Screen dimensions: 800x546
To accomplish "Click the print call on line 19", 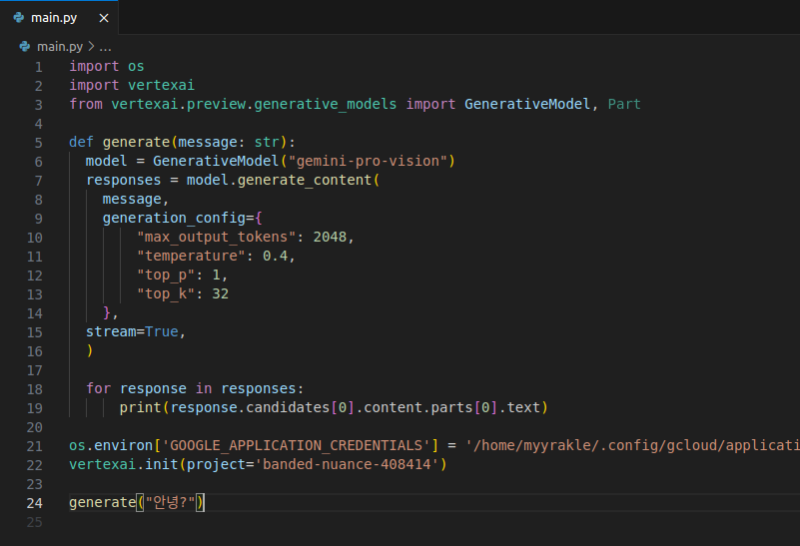I will pyautogui.click(x=140, y=407).
